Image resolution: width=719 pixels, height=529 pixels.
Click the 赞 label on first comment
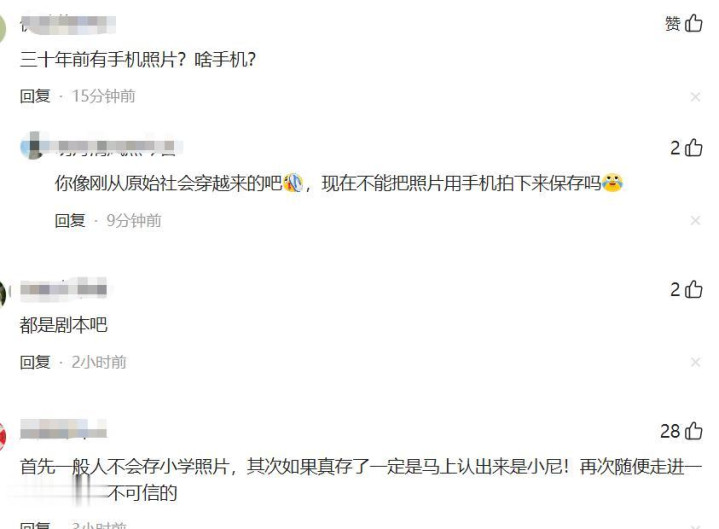[673, 23]
